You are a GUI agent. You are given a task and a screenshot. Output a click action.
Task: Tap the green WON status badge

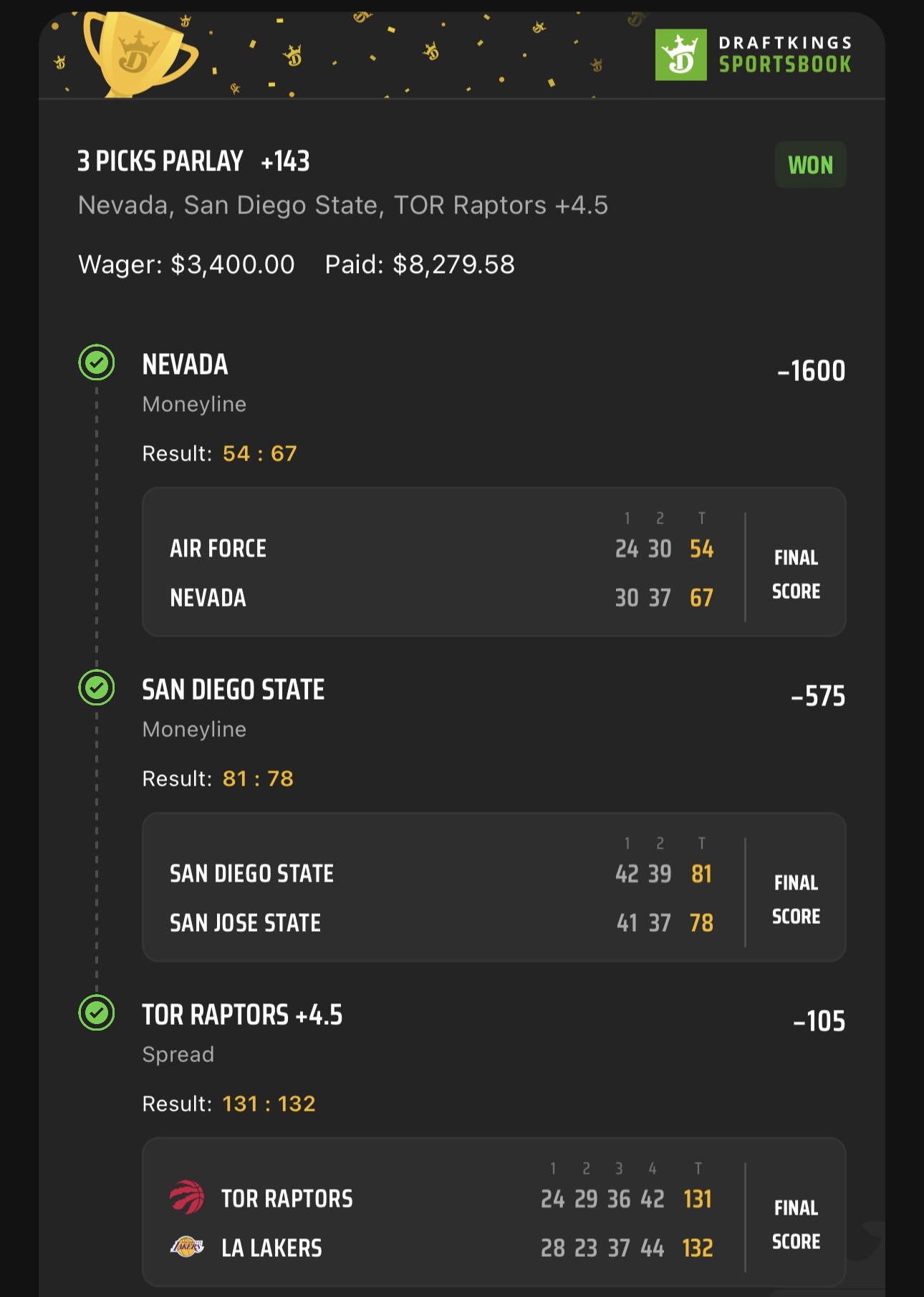point(810,165)
